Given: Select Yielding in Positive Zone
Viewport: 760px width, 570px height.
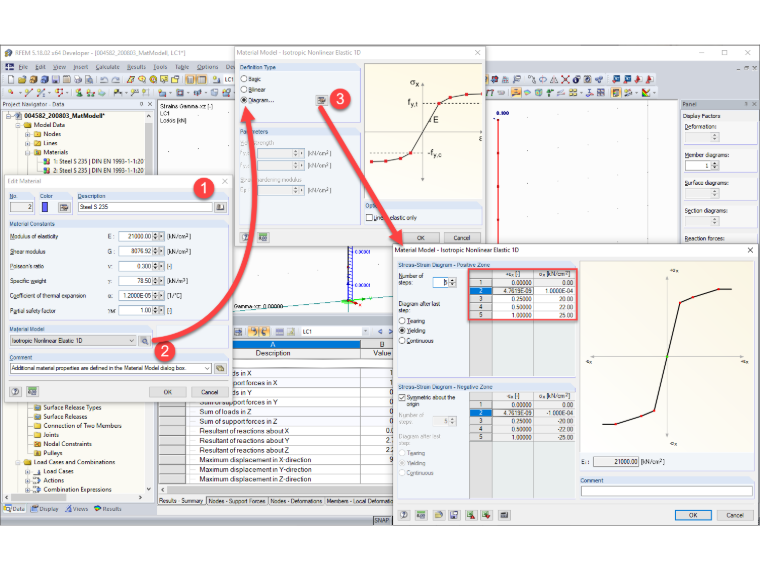Looking at the screenshot, I should point(402,331).
